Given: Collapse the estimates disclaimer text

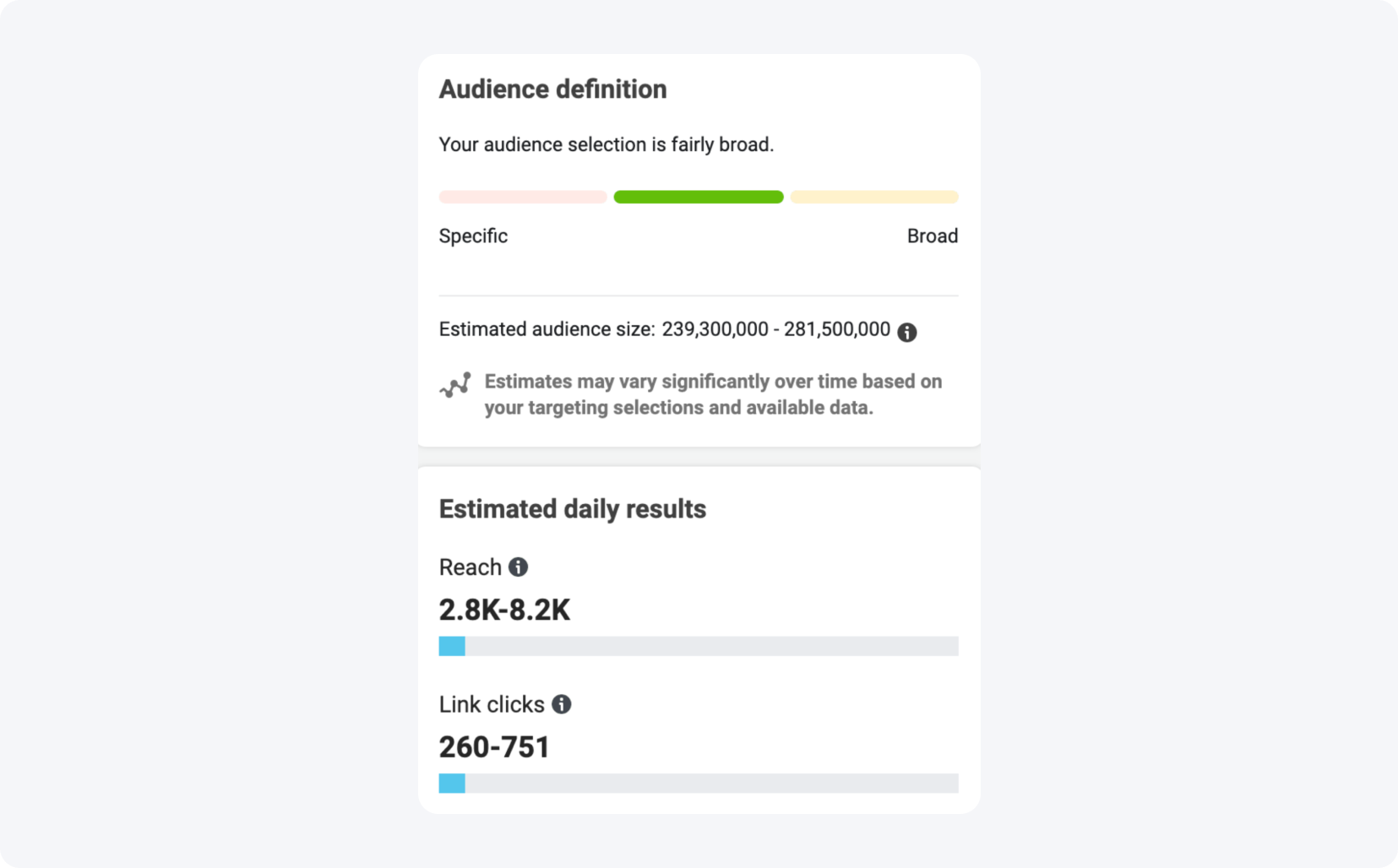Looking at the screenshot, I should click(712, 393).
